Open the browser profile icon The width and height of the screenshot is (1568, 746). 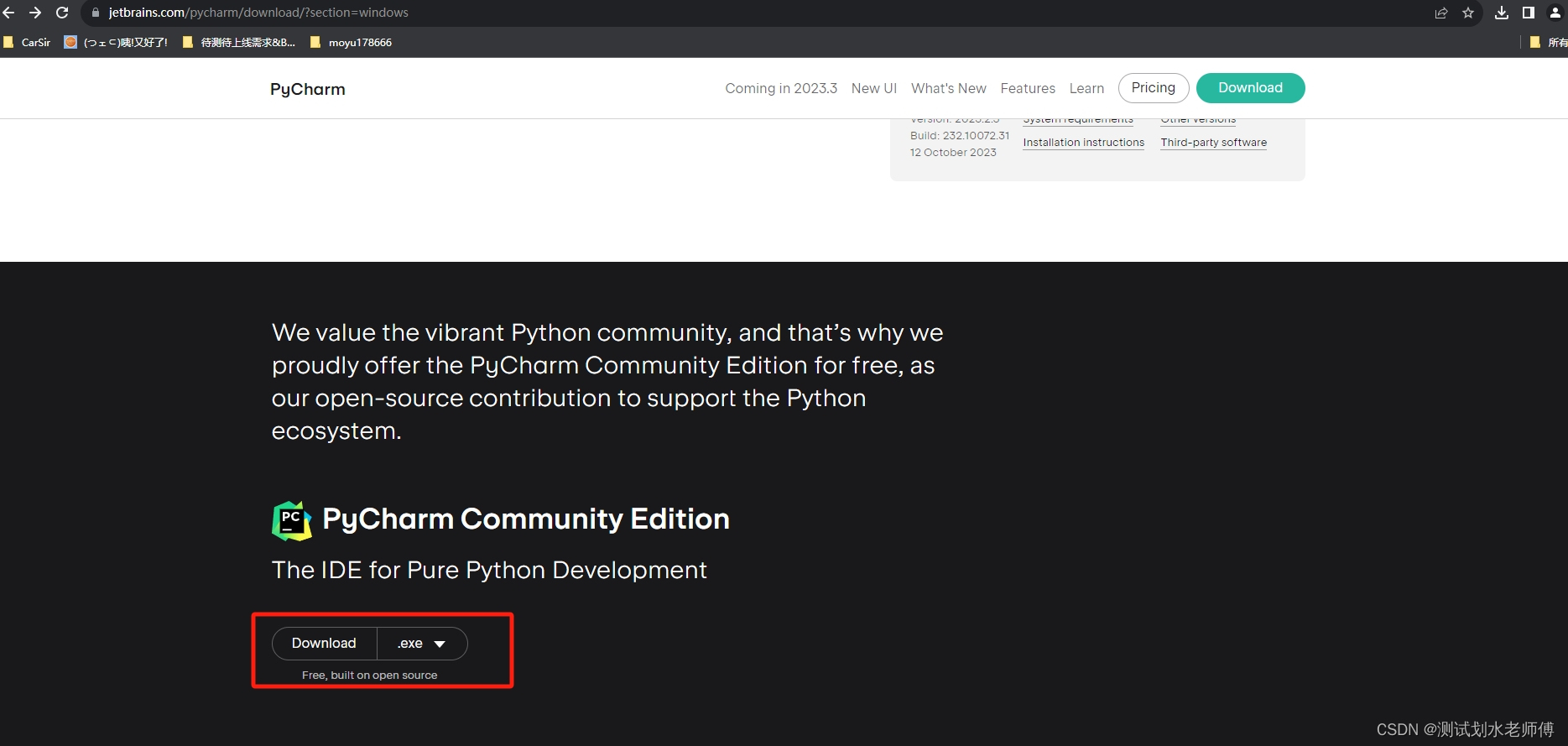tap(1555, 13)
